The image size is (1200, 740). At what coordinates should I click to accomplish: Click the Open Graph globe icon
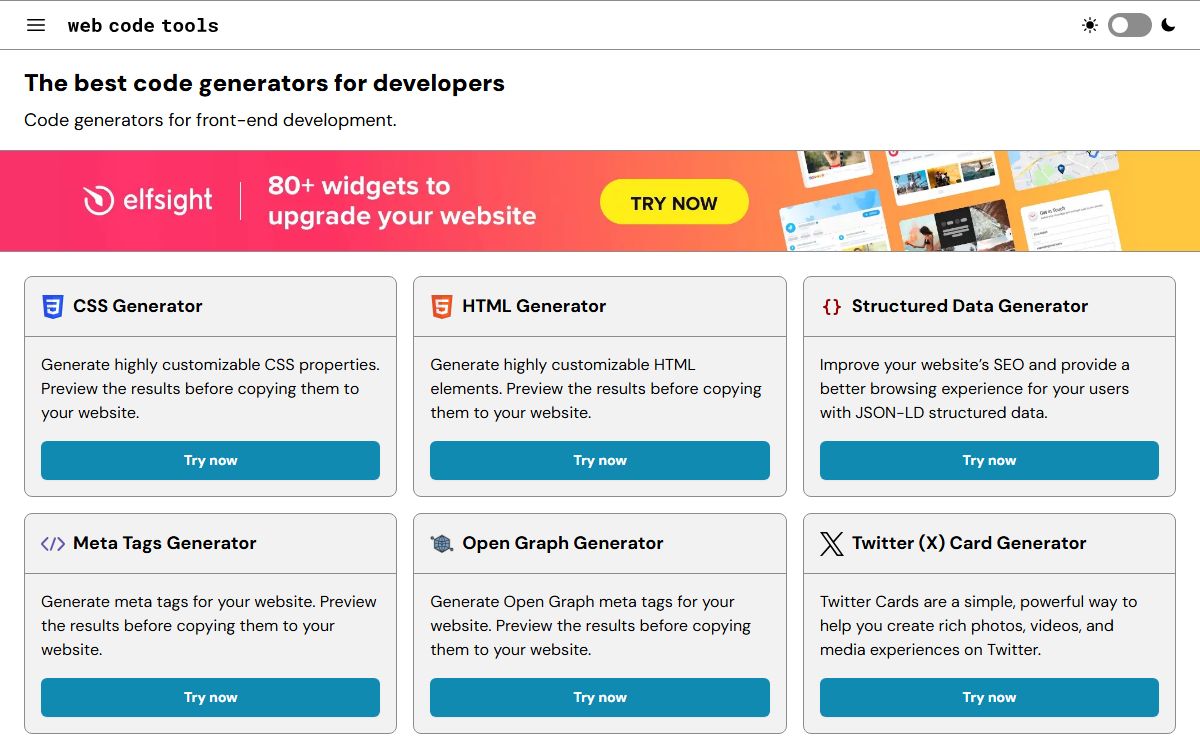tap(441, 544)
